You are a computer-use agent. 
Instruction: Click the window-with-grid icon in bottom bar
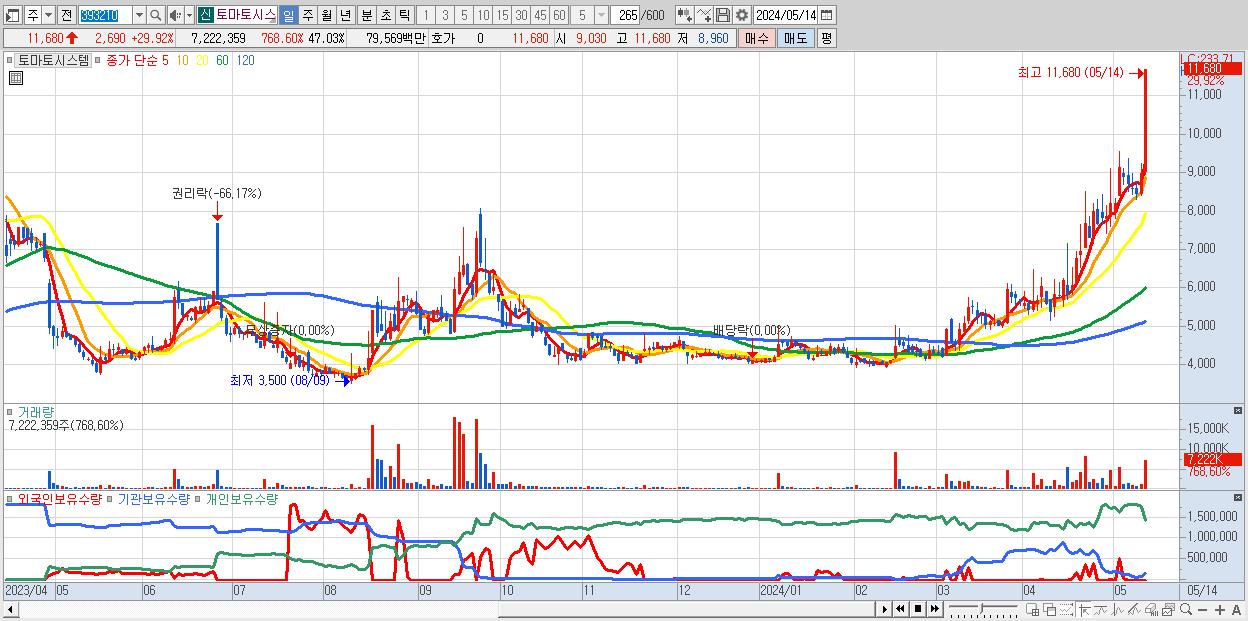coord(1032,609)
